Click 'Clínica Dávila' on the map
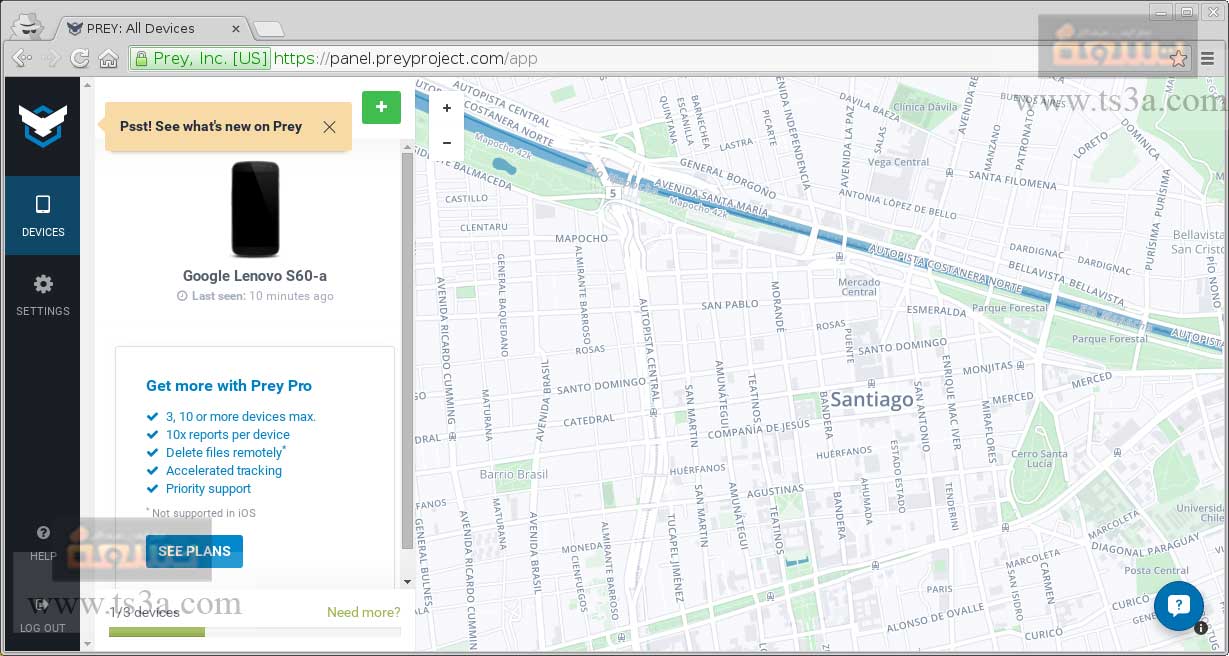This screenshot has width=1229, height=656. 925,107
